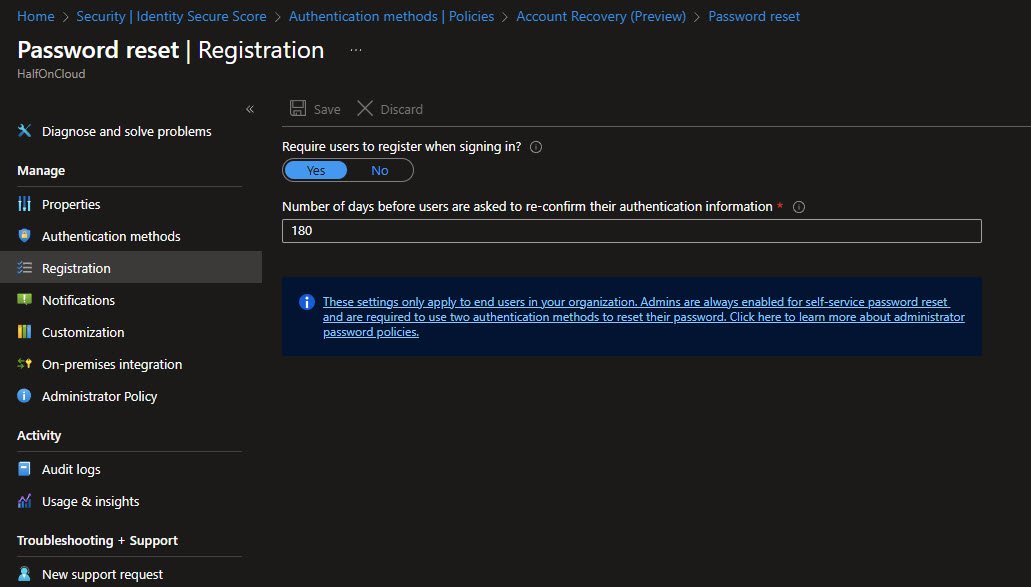Open the ellipsis menu beside page title
Image resolution: width=1031 pixels, height=587 pixels.
(356, 50)
